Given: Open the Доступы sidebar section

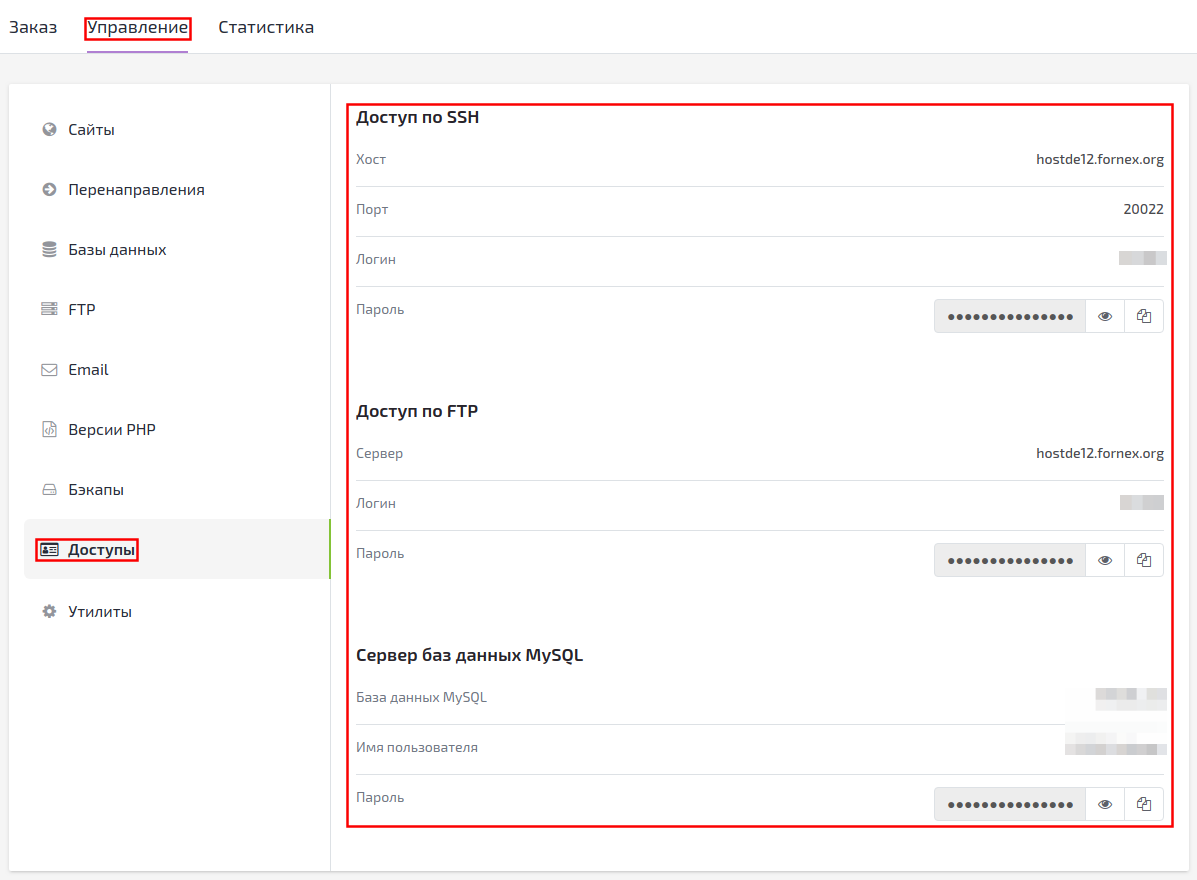Looking at the screenshot, I should click(x=101, y=550).
